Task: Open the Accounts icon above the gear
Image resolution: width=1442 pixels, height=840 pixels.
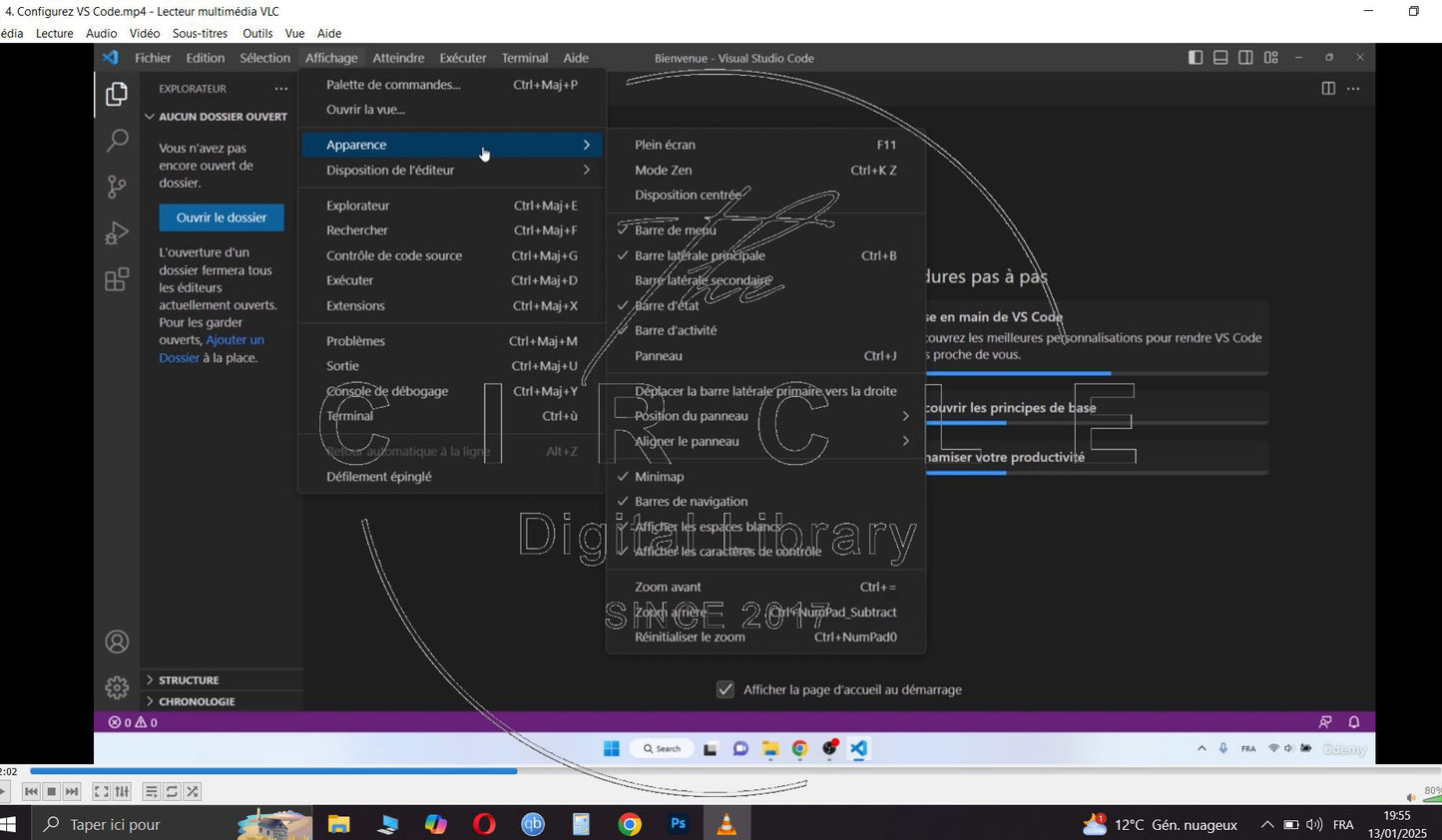Action: (x=116, y=641)
